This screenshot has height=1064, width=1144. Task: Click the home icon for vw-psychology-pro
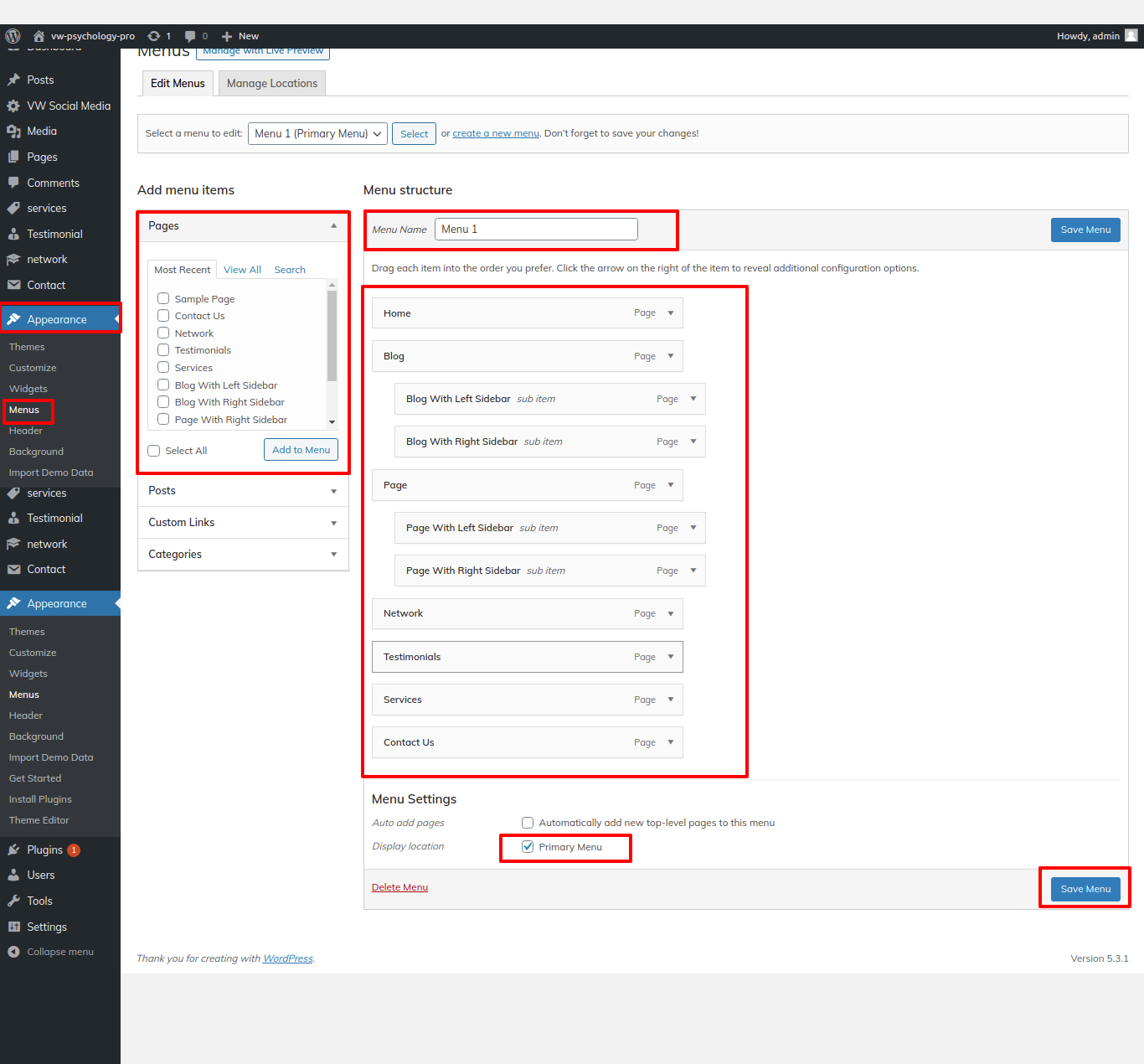click(x=39, y=36)
